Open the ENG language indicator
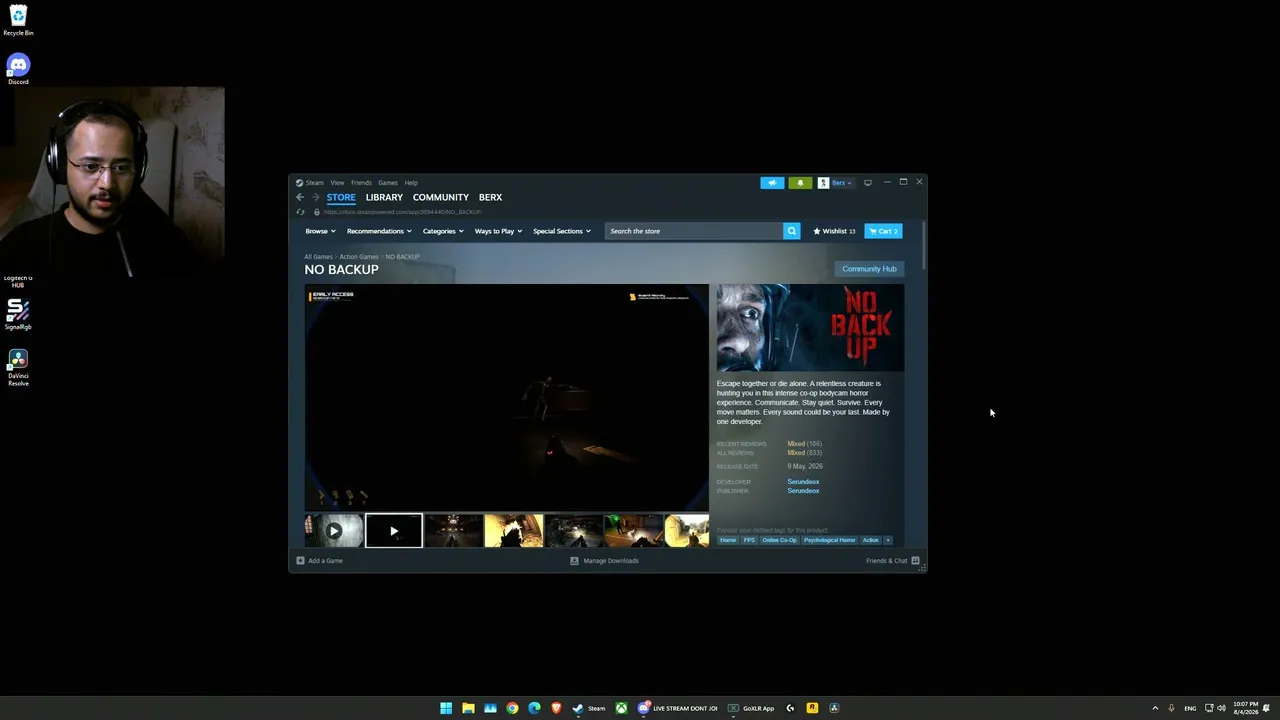 click(x=1190, y=708)
